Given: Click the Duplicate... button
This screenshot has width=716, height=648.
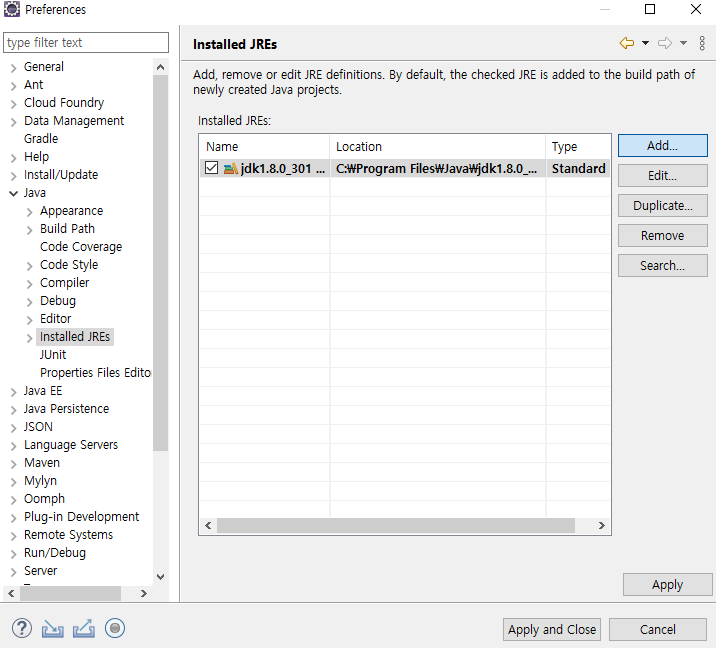Looking at the screenshot, I should [x=663, y=205].
